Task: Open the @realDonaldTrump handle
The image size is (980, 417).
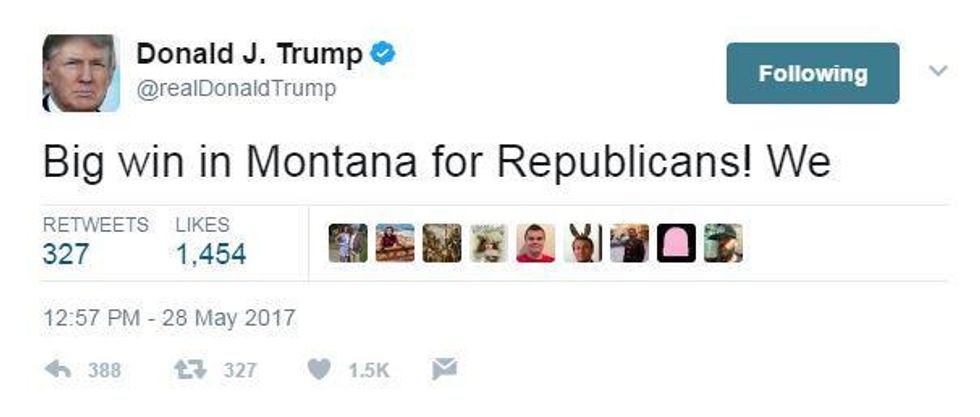Action: click(236, 89)
